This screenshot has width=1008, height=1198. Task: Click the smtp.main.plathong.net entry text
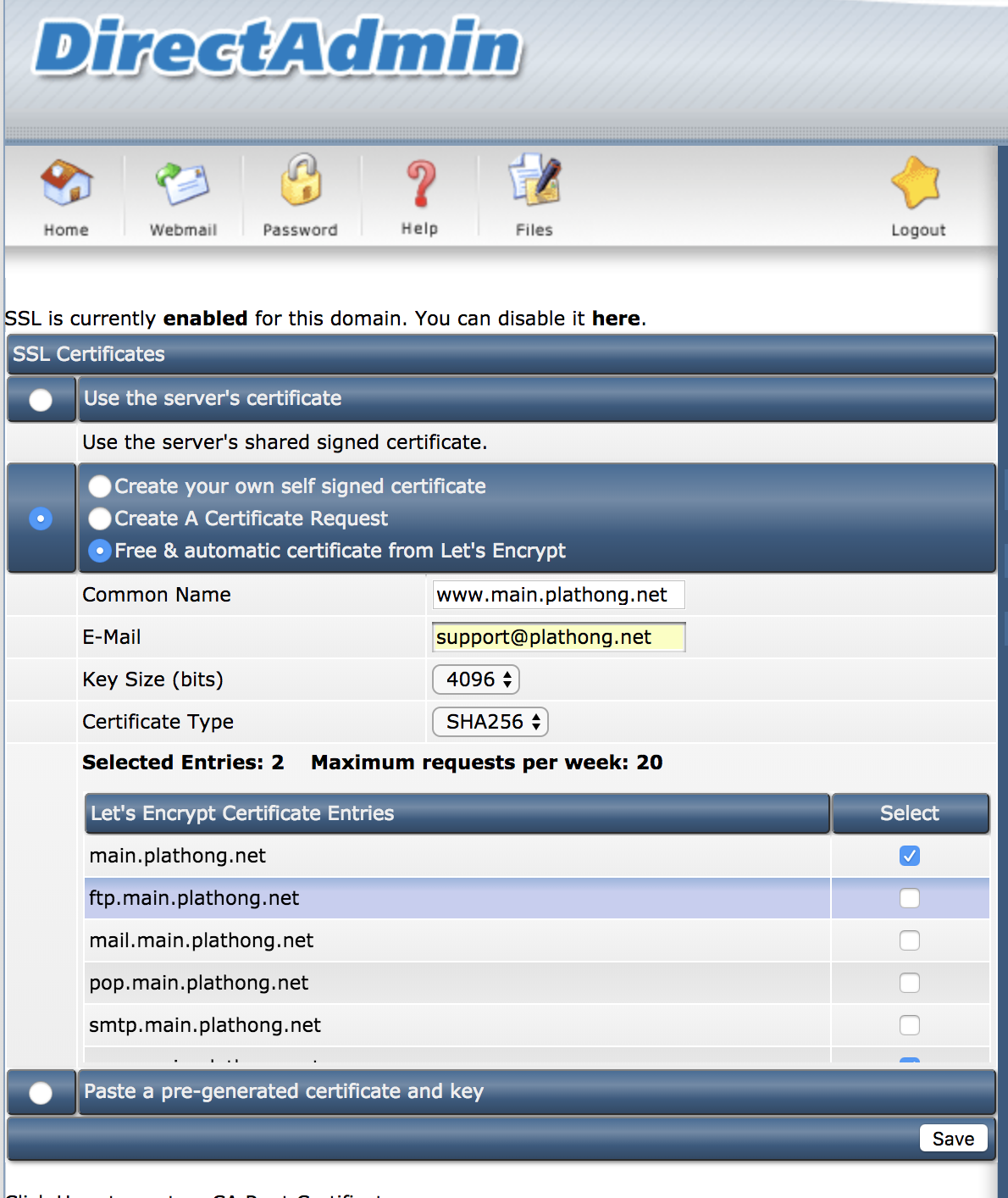205,1025
